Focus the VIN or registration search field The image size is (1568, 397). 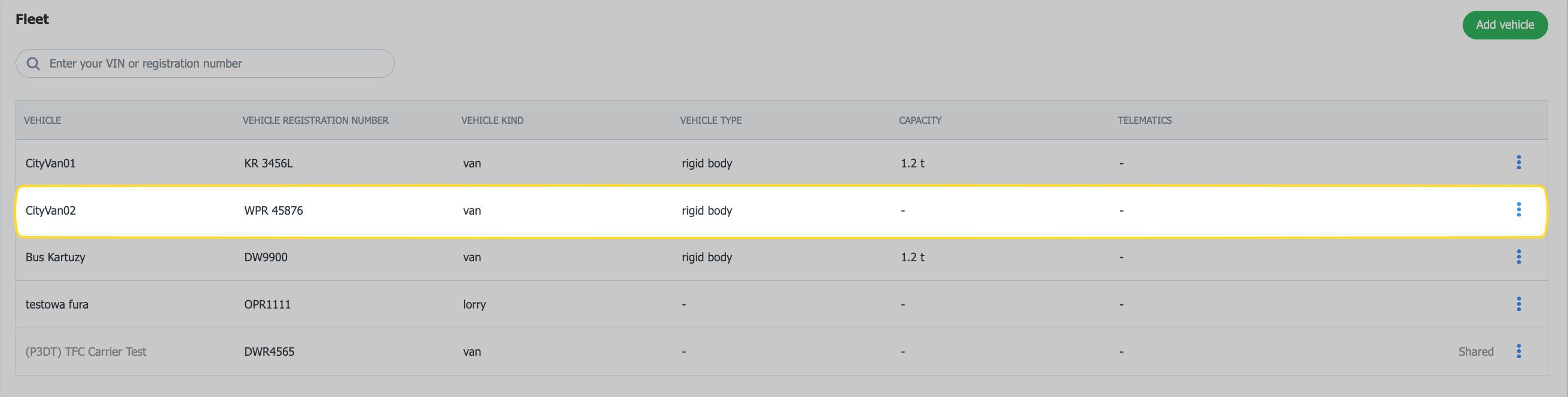pyautogui.click(x=213, y=64)
